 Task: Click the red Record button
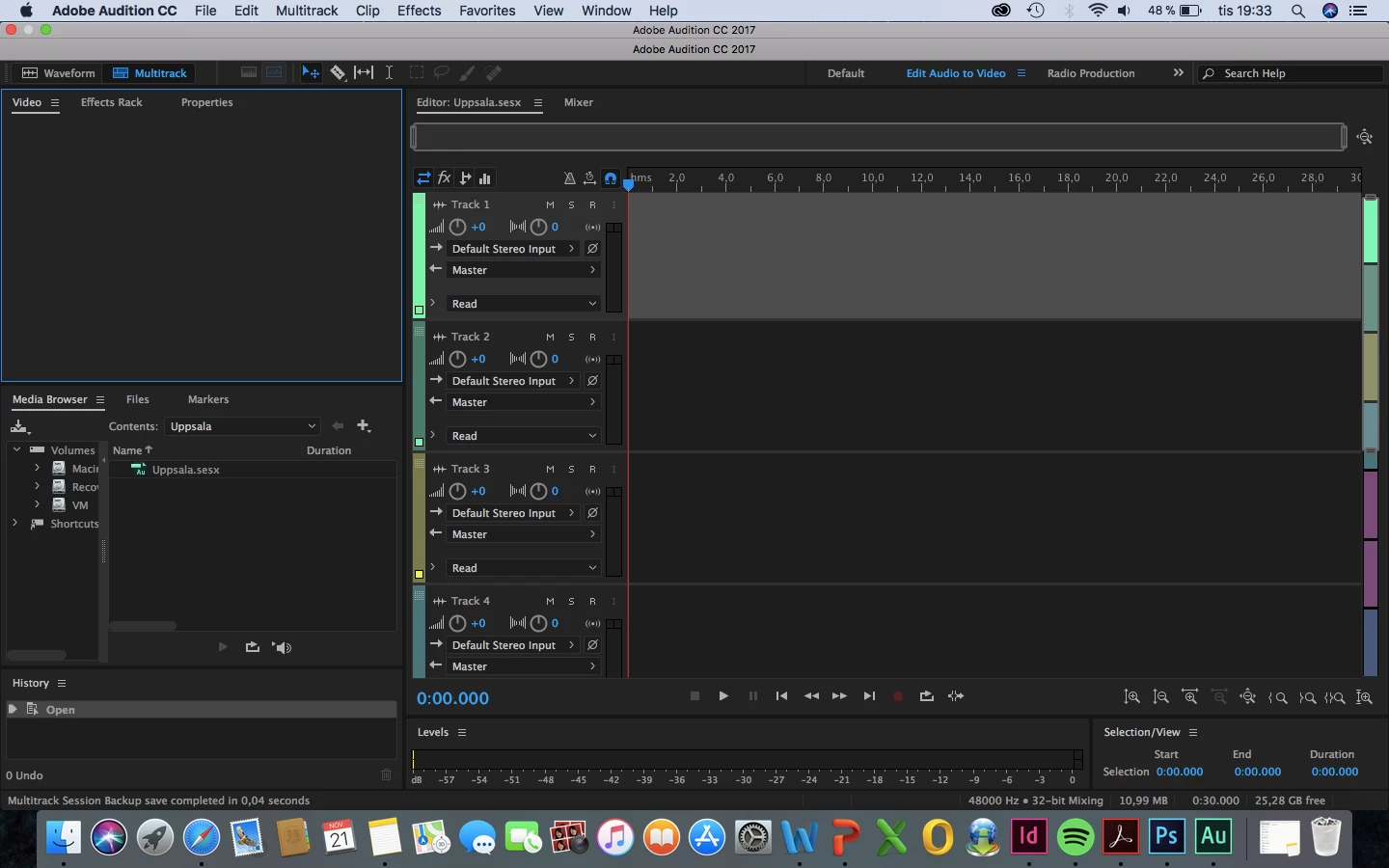coord(898,696)
